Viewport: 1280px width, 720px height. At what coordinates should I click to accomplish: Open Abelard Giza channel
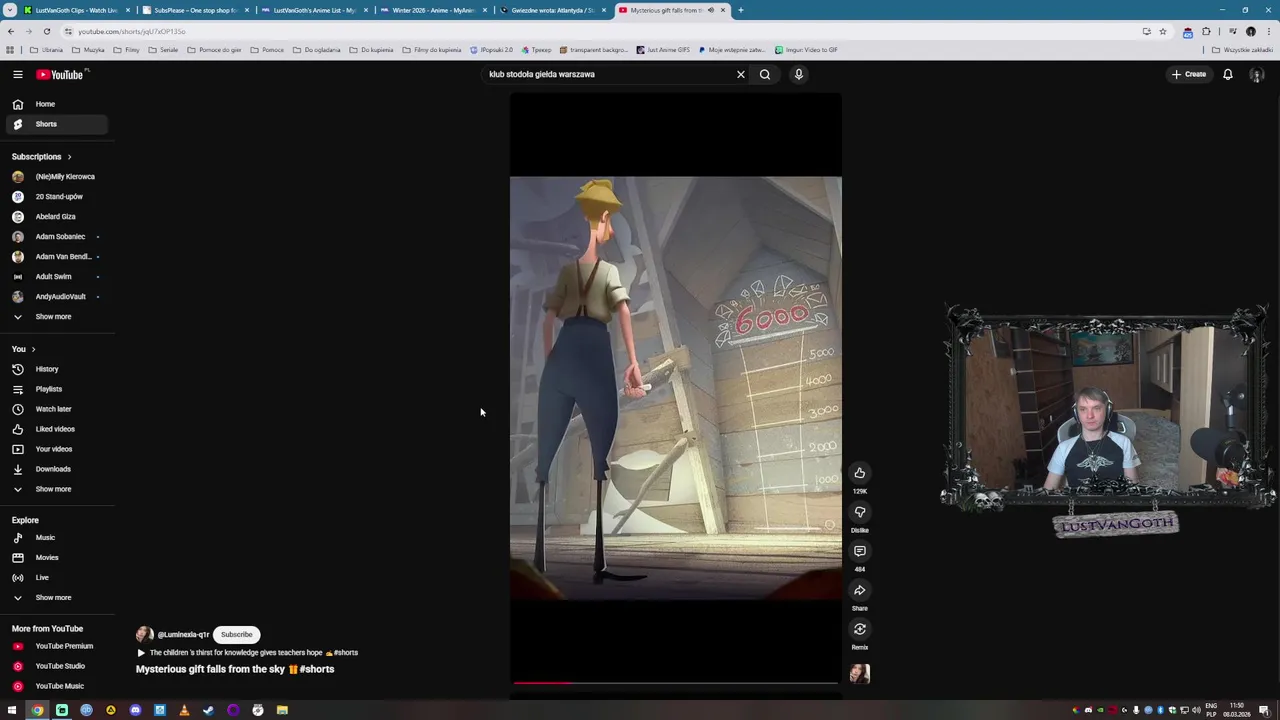[55, 217]
